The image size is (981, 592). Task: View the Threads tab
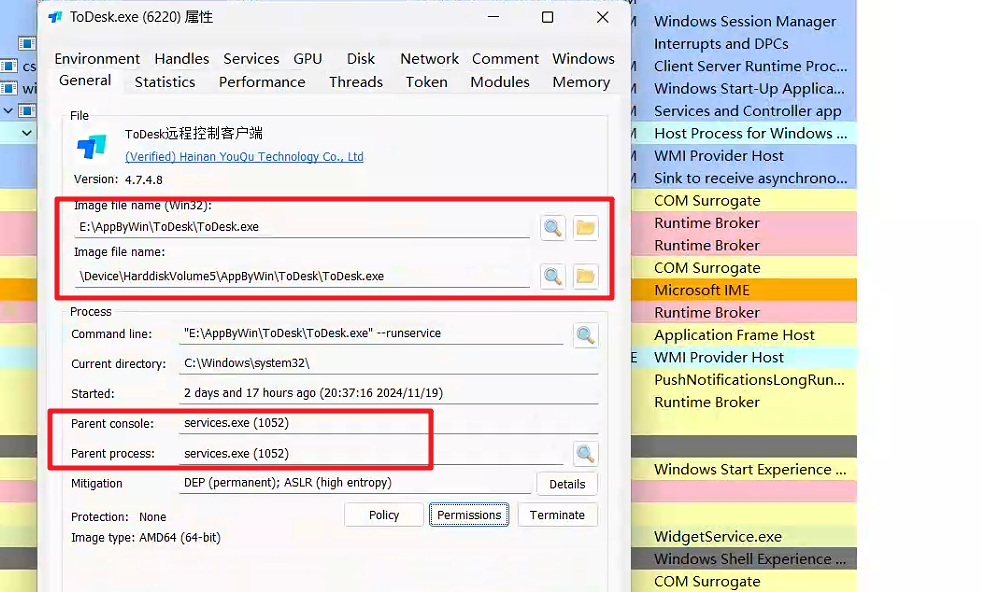tap(356, 82)
